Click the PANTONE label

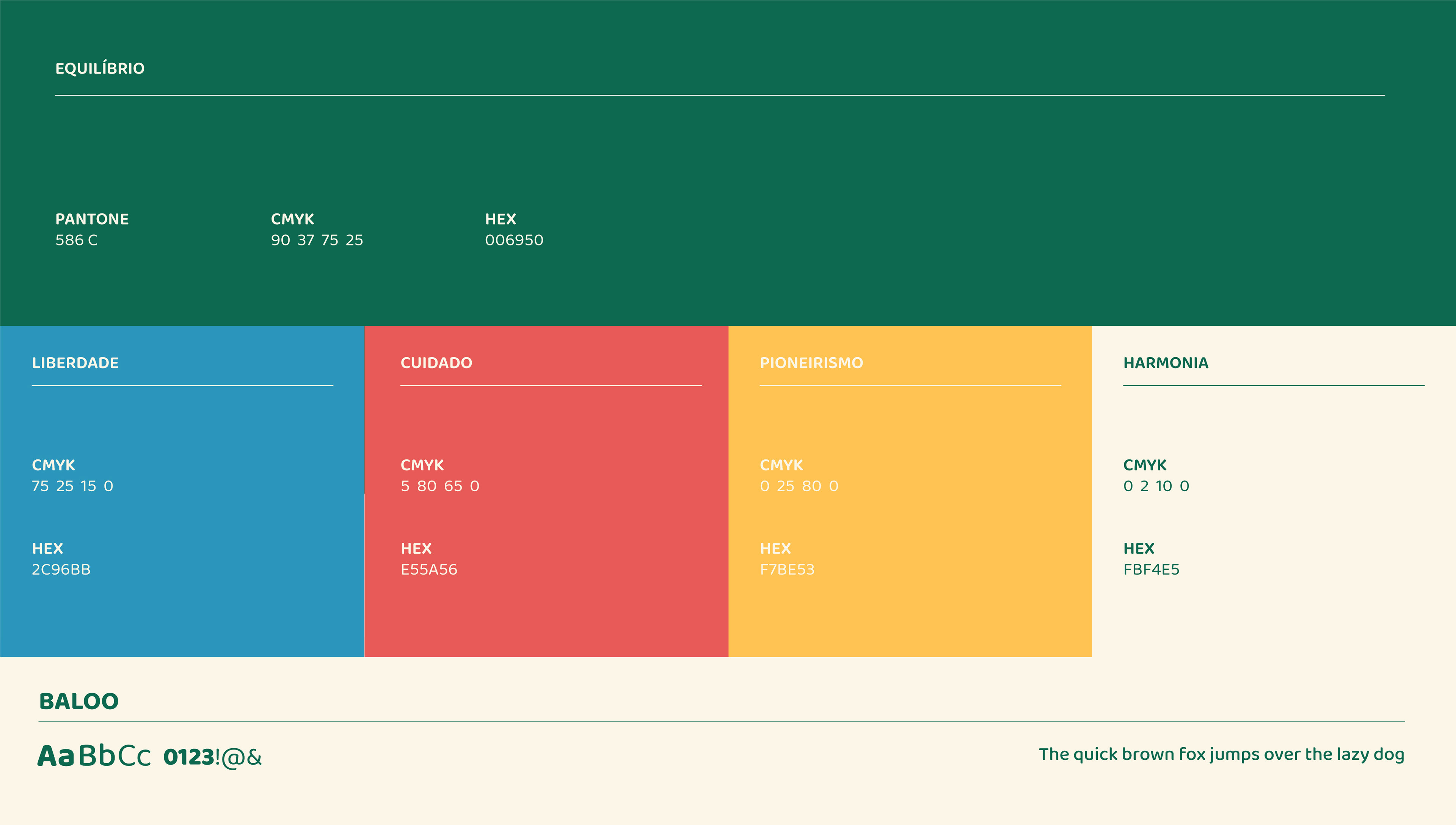coord(92,219)
